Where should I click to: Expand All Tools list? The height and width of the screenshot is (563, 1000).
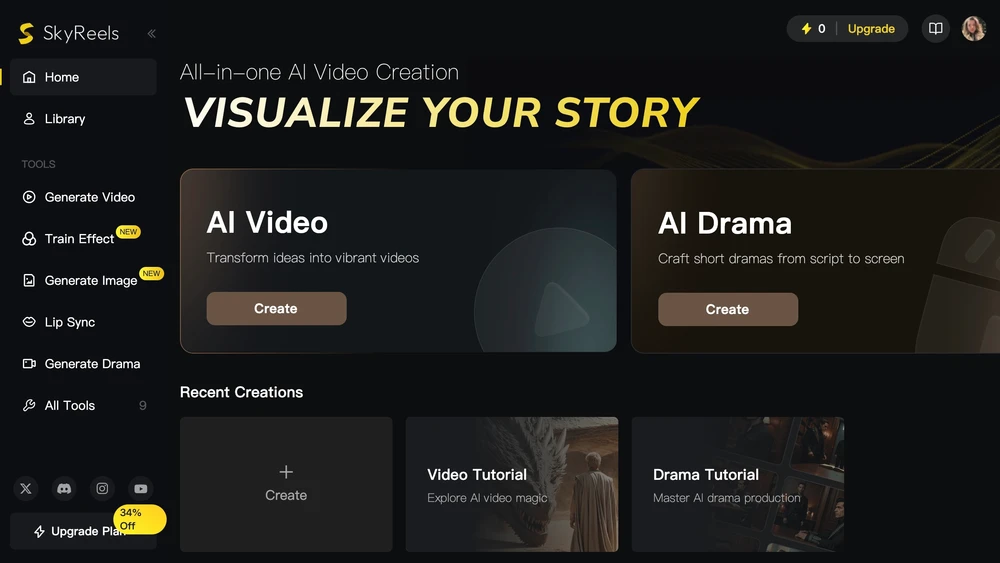(83, 406)
